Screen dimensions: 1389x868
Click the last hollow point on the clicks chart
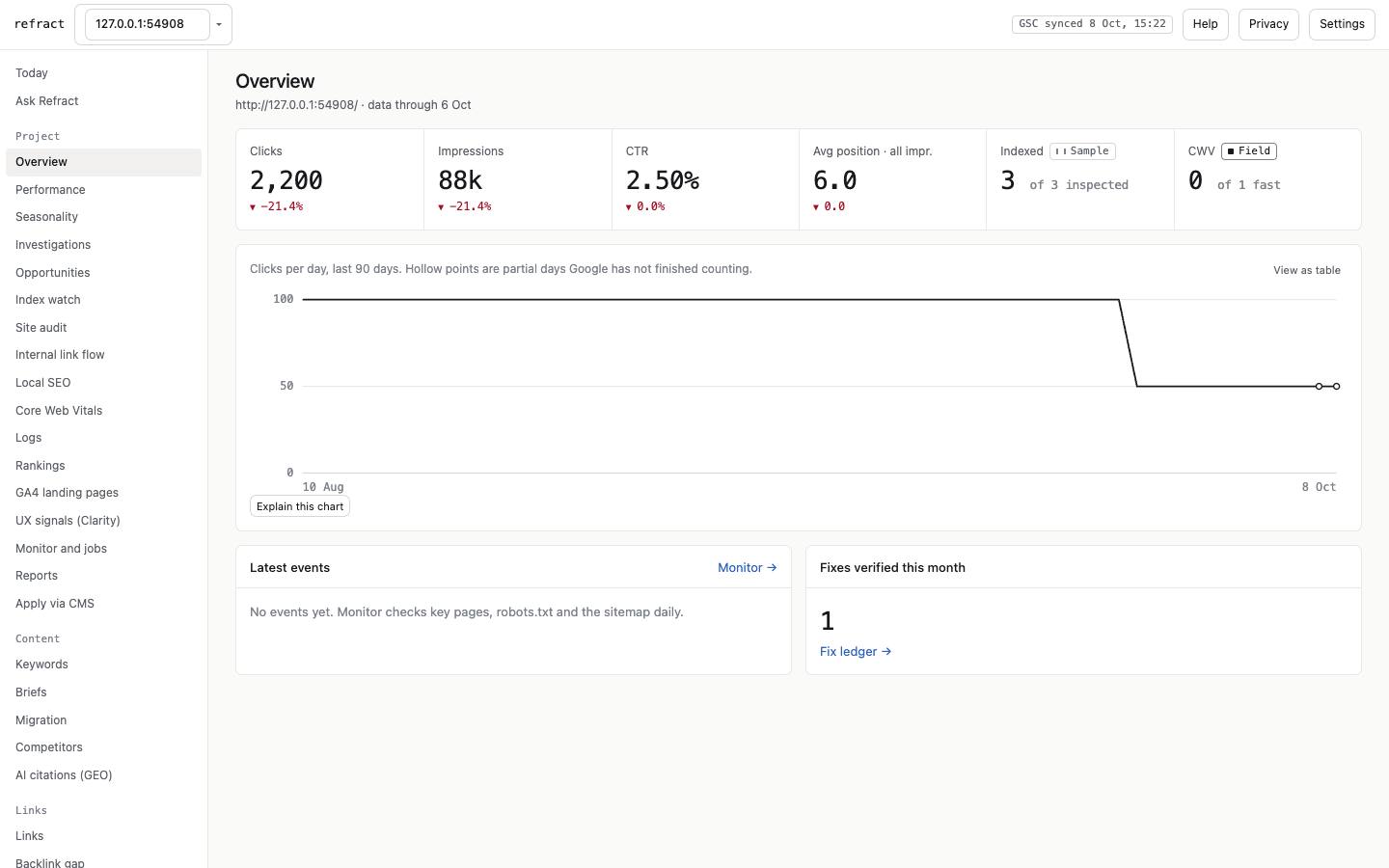[x=1337, y=386]
